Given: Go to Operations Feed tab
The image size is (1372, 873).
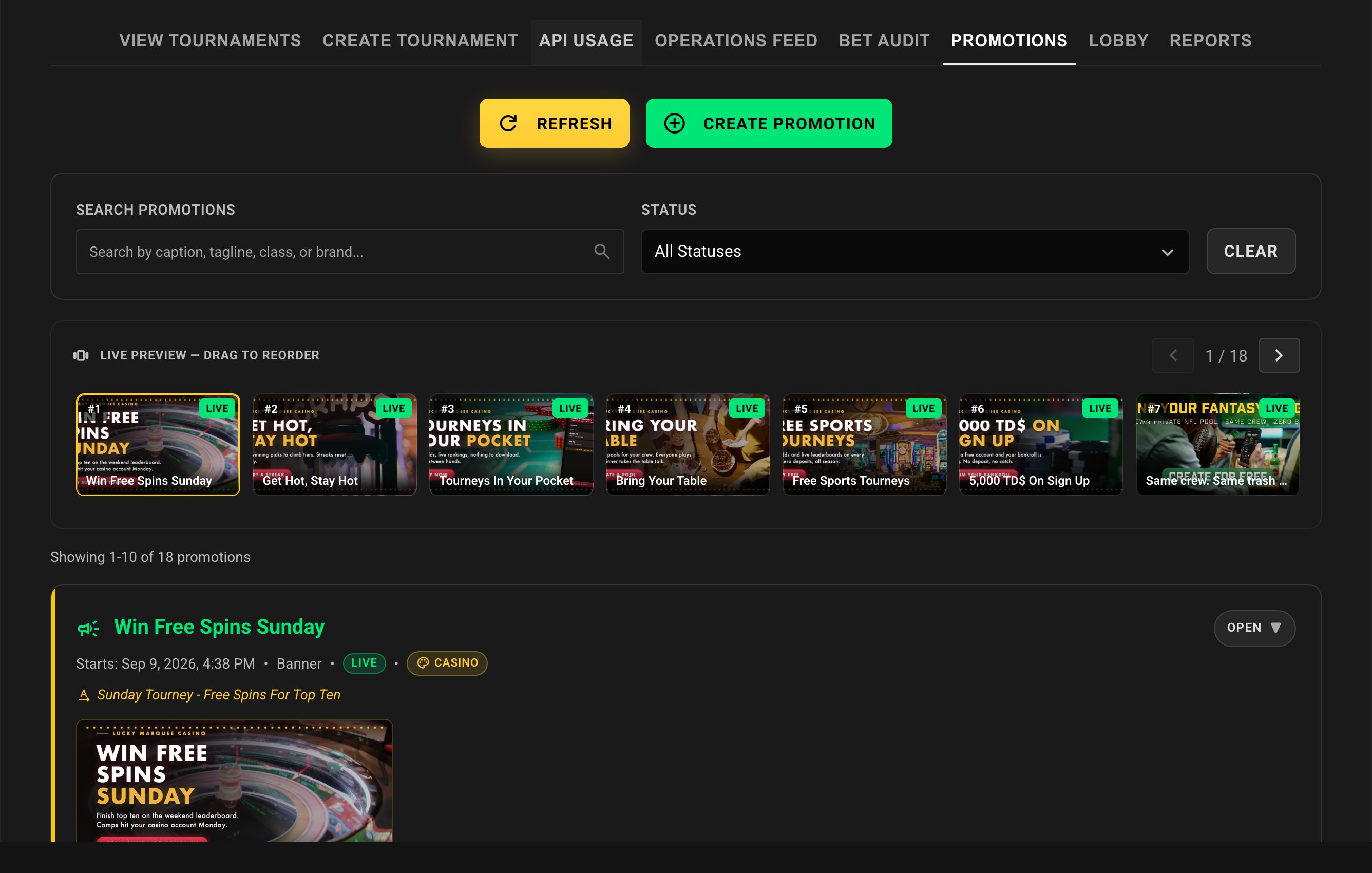Looking at the screenshot, I should click(x=736, y=41).
